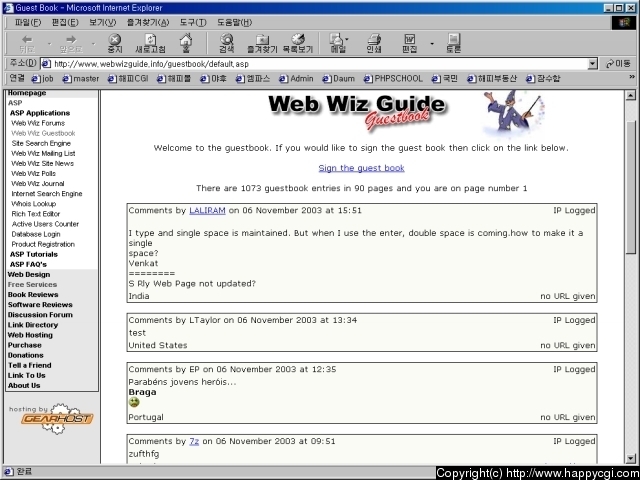Open the 7z author link
This screenshot has width=640, height=480.
(x=194, y=441)
